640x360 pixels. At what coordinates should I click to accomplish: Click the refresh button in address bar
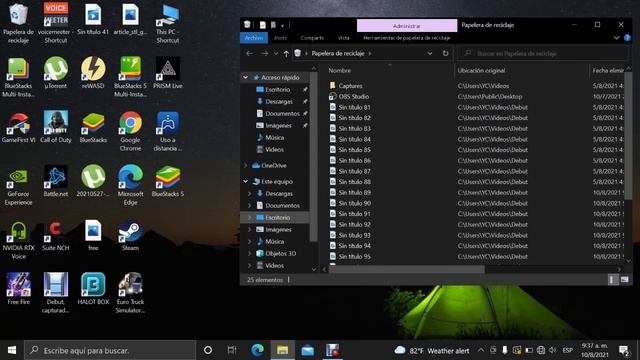pyautogui.click(x=445, y=53)
